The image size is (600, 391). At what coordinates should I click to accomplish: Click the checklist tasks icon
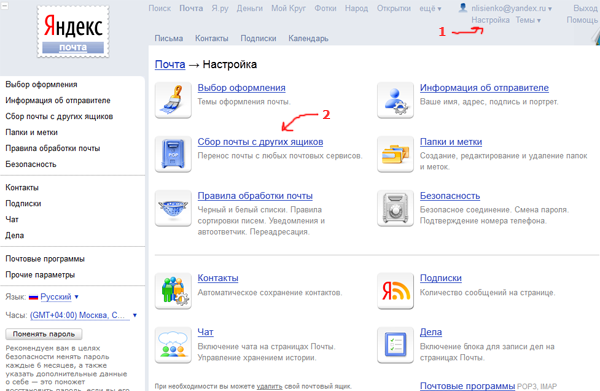pos(395,345)
